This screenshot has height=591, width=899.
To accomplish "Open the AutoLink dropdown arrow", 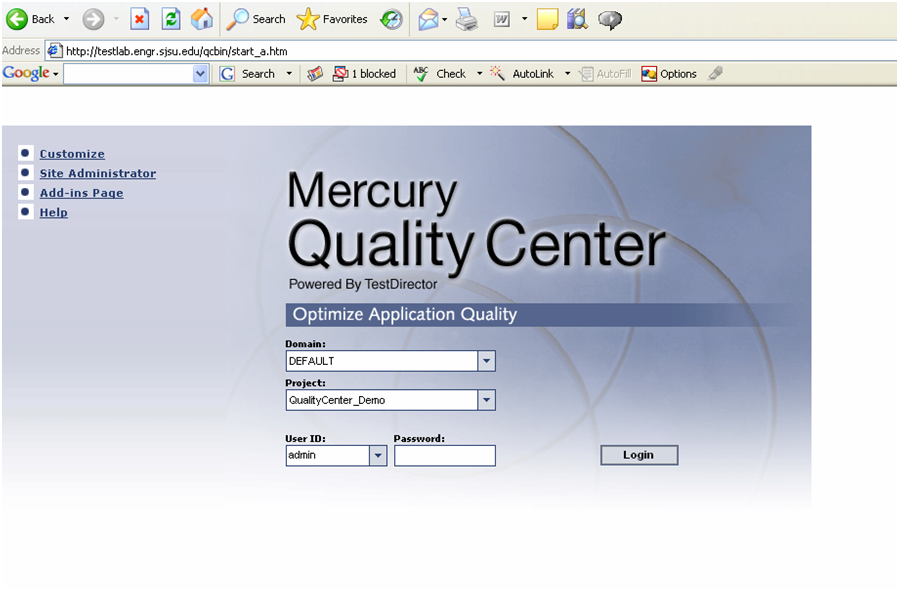I will coord(567,73).
